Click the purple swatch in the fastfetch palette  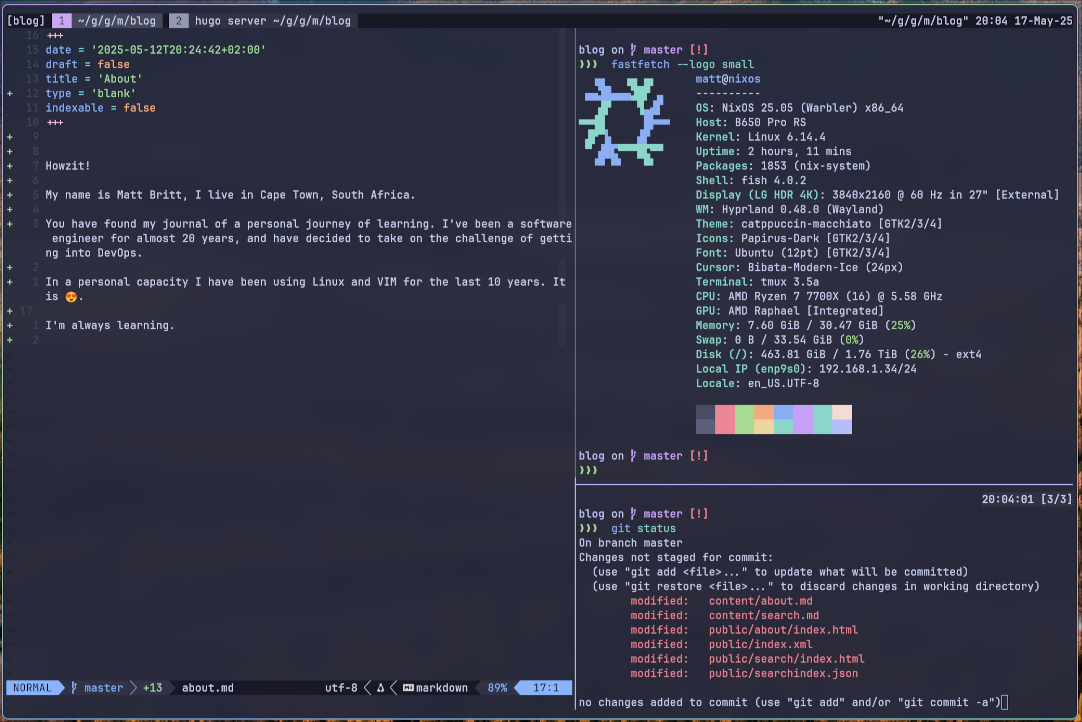coord(803,420)
